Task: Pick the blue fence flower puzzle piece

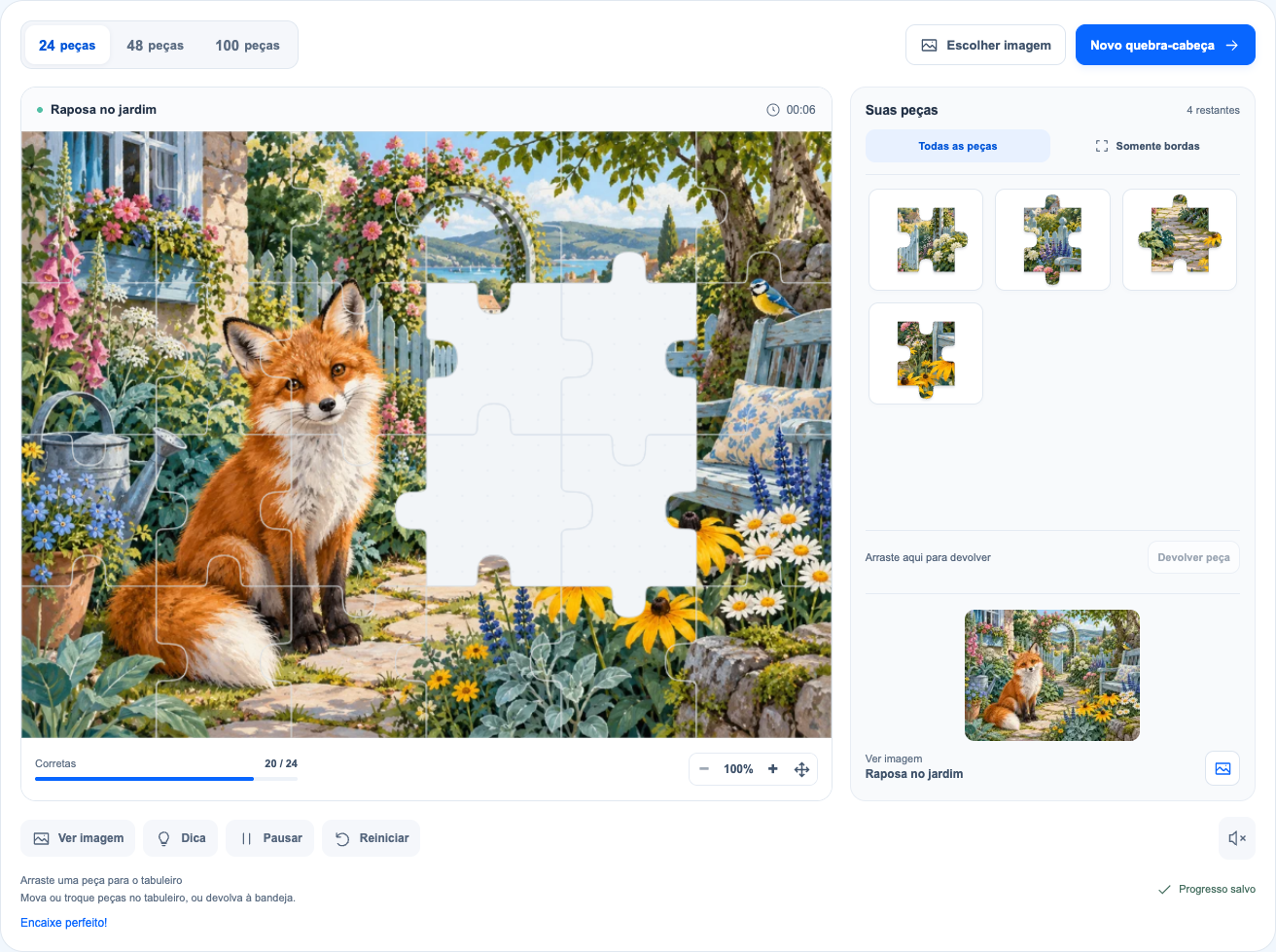Action: (x=926, y=240)
